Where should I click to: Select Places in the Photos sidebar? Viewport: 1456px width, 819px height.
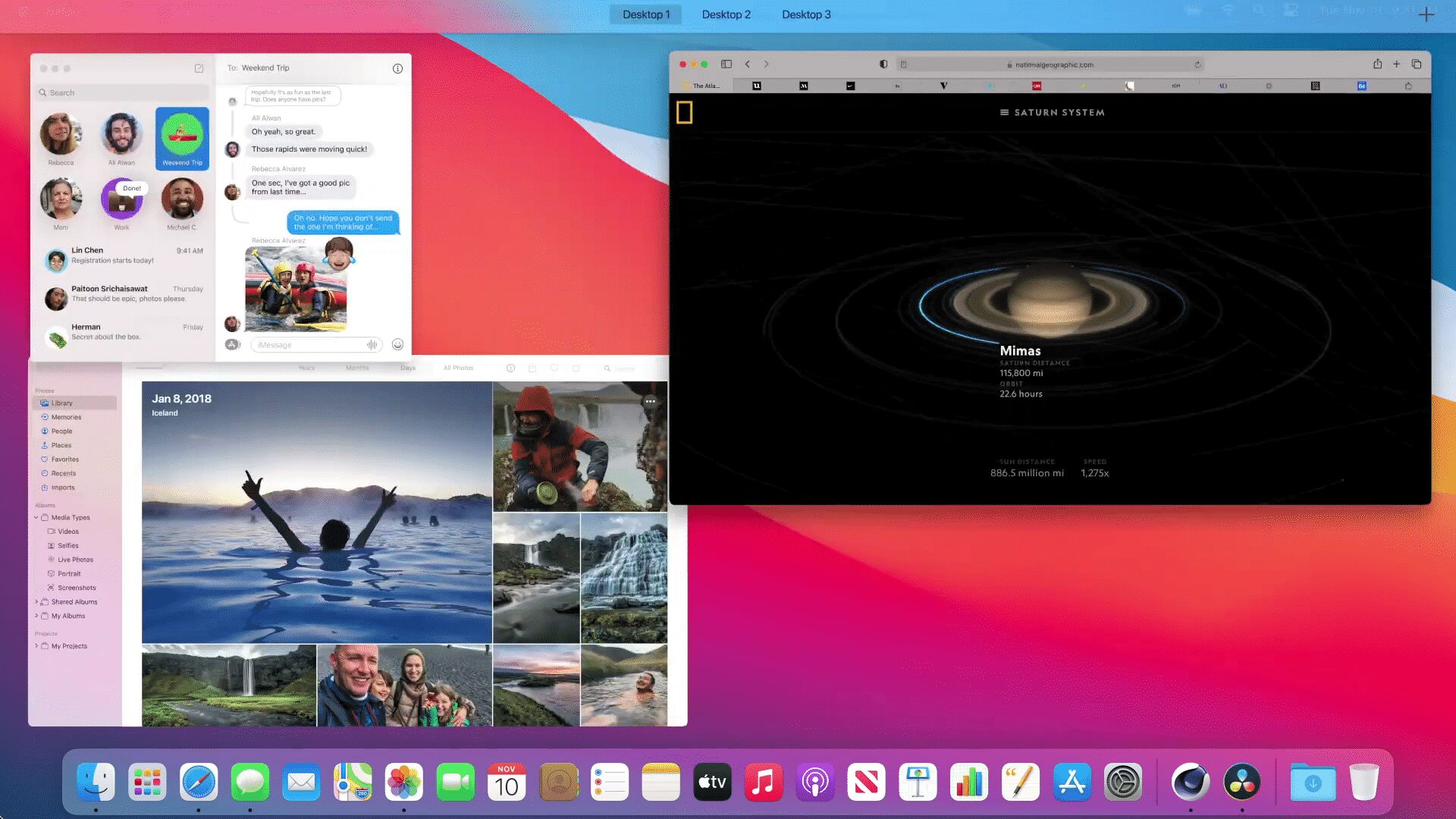[59, 445]
